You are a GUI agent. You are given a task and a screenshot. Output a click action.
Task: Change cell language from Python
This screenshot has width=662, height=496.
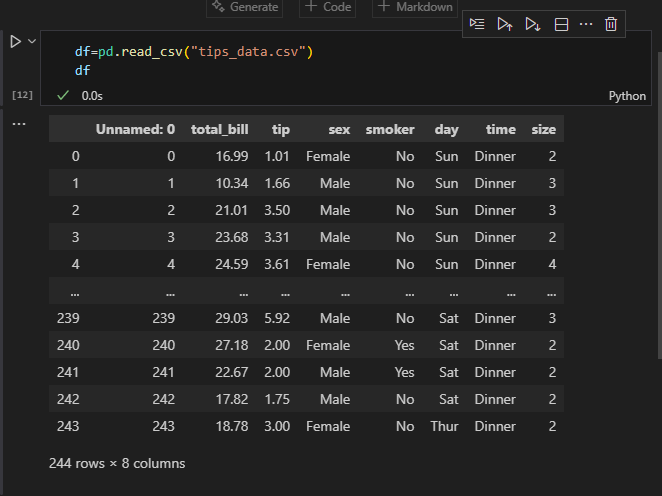point(627,96)
